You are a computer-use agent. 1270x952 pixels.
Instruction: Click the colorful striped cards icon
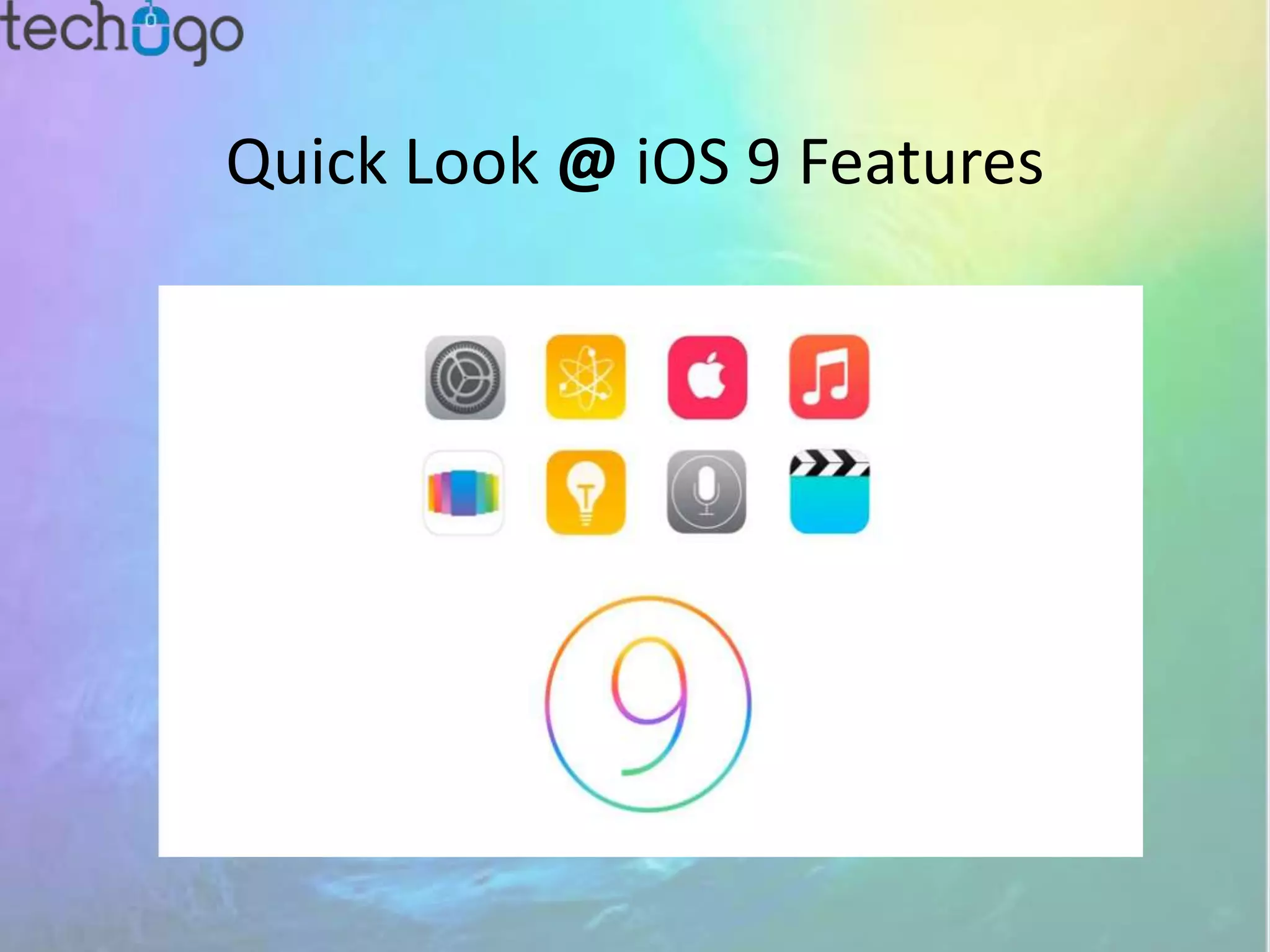(x=464, y=493)
